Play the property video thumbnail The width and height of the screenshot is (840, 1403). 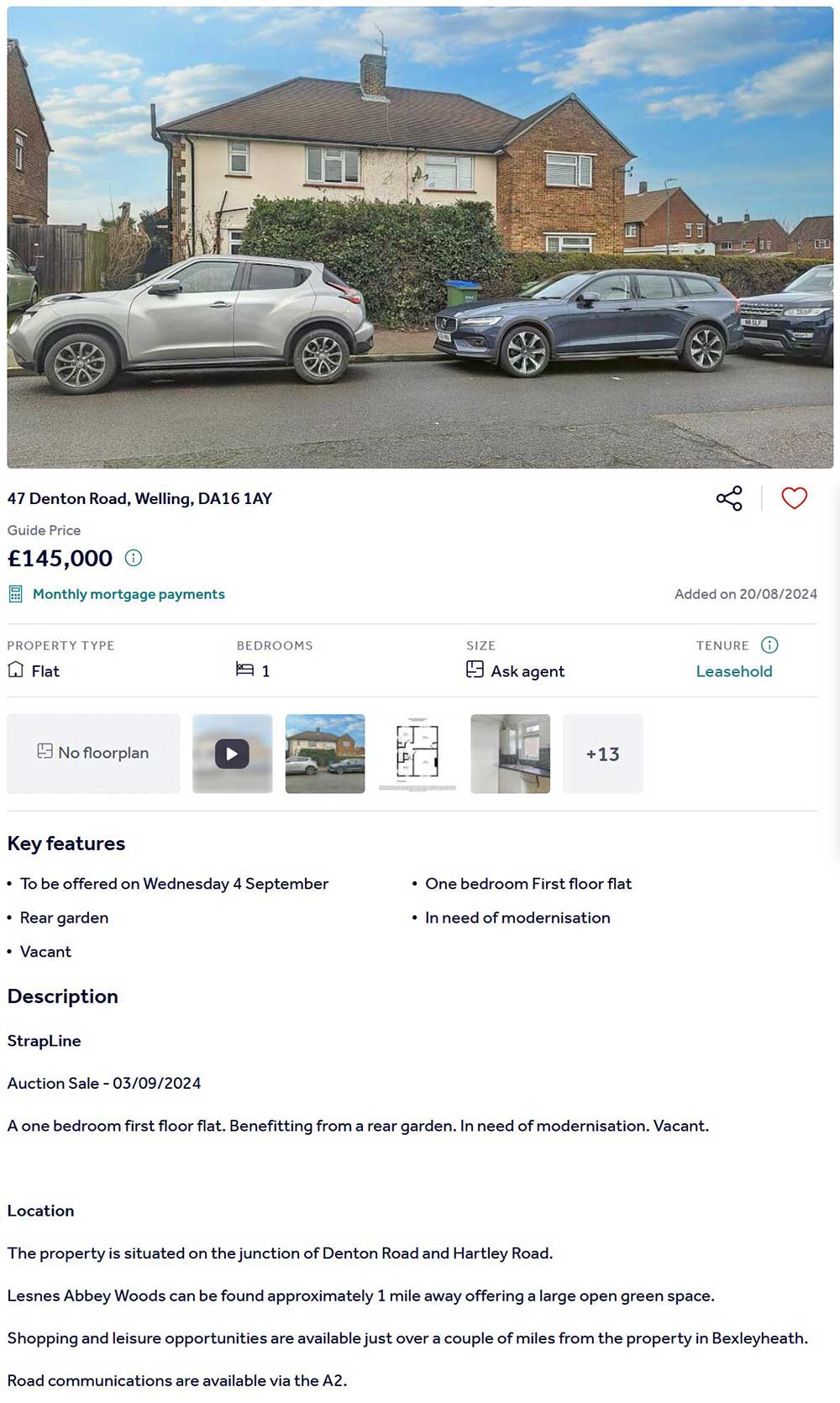(x=233, y=754)
